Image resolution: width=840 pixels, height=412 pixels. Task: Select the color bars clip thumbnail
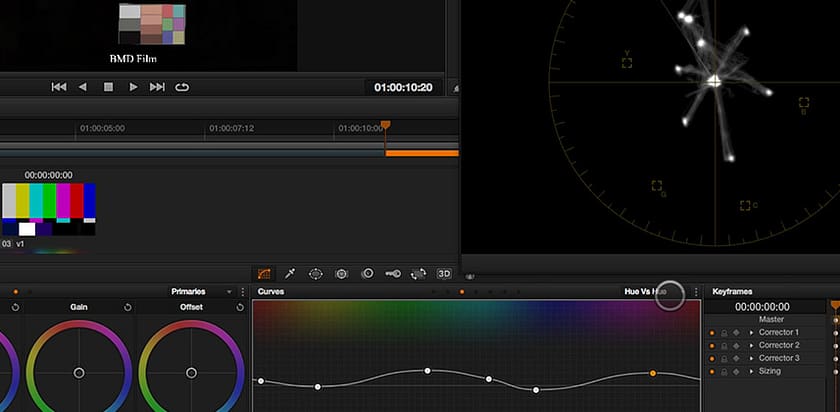49,209
